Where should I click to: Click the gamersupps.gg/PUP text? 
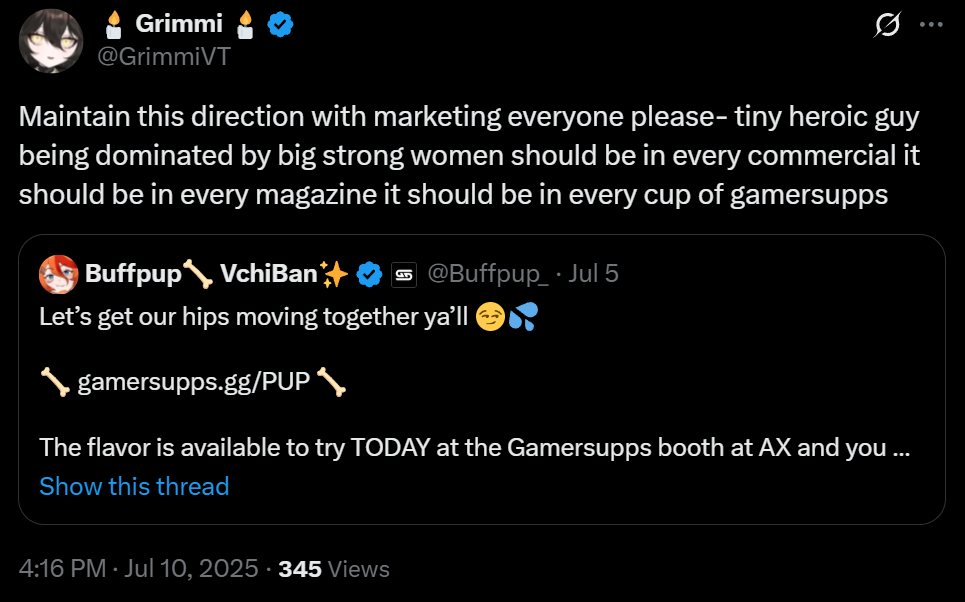(x=193, y=381)
